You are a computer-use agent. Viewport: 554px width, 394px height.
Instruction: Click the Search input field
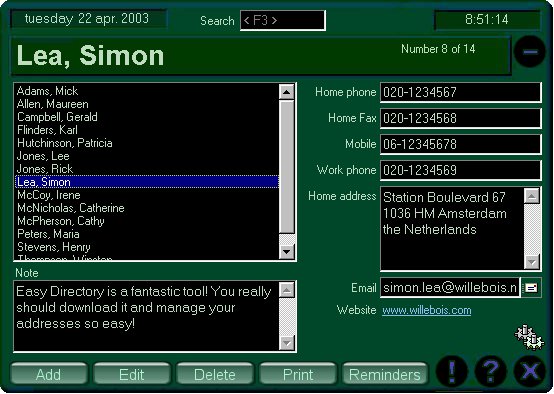click(x=283, y=20)
